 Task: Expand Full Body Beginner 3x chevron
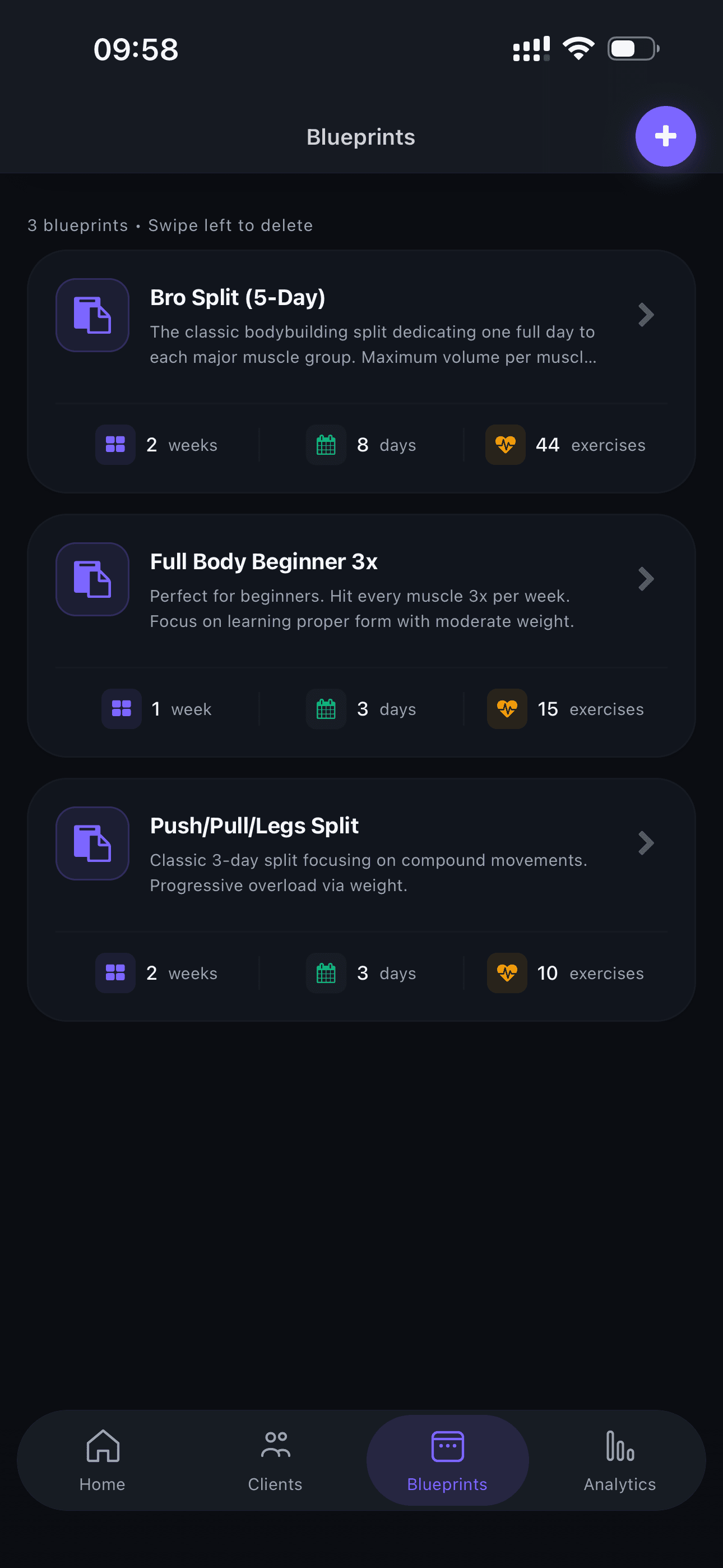646,579
